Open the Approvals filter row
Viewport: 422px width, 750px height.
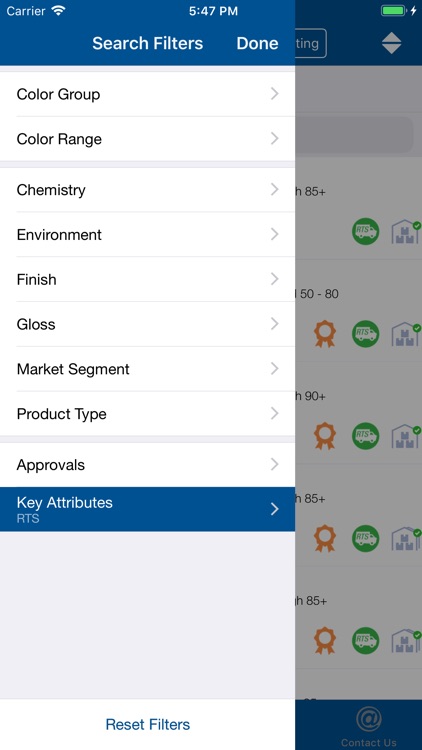(x=147, y=465)
